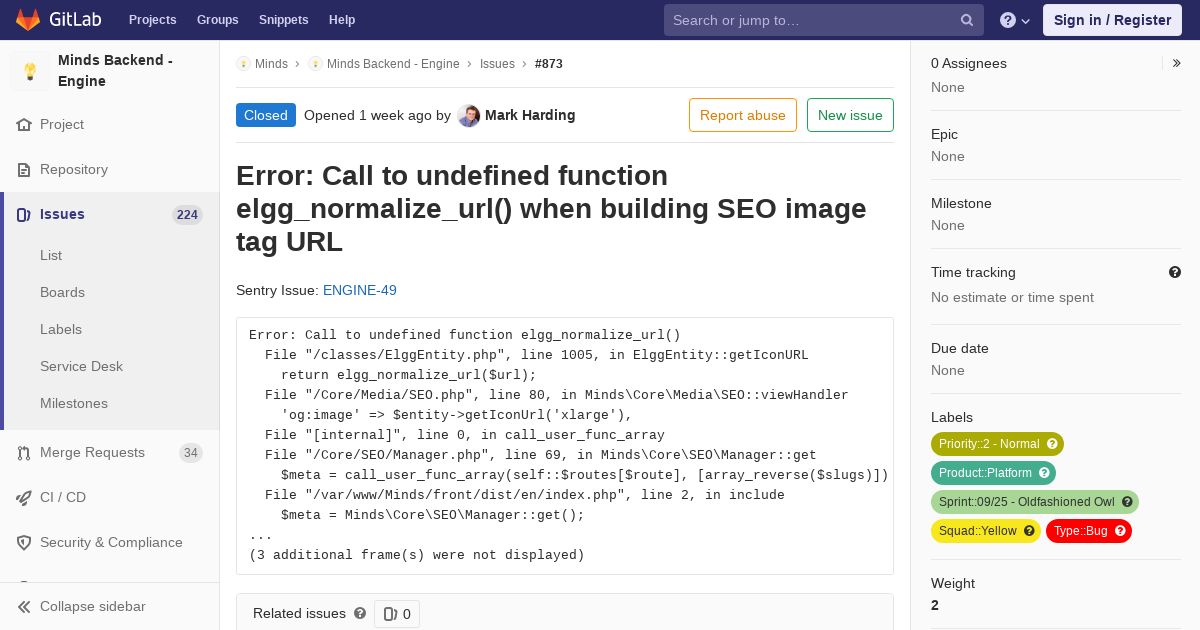Open Milestones in sidebar
The image size is (1200, 630).
point(74,404)
